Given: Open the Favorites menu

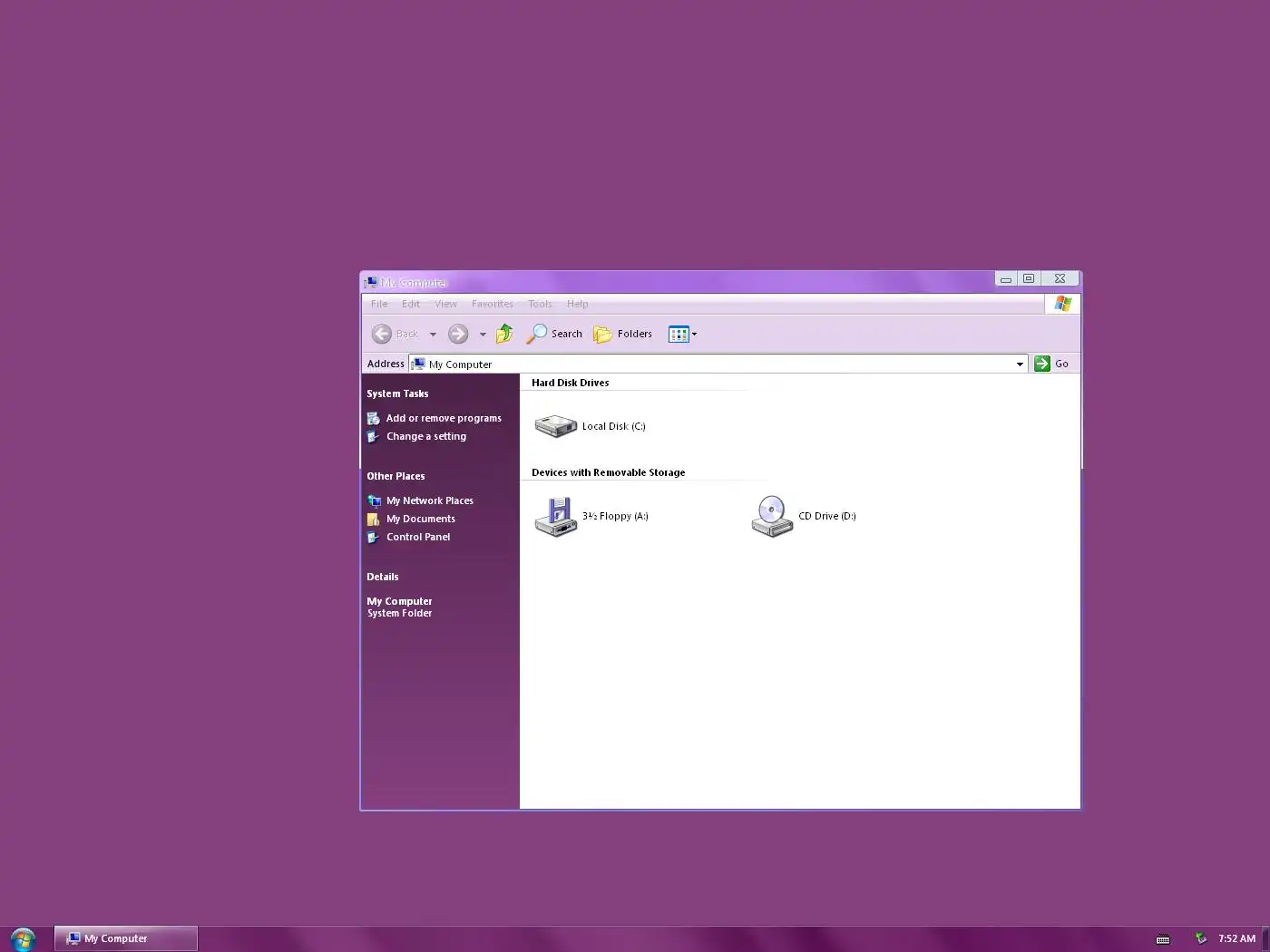Looking at the screenshot, I should [x=493, y=304].
